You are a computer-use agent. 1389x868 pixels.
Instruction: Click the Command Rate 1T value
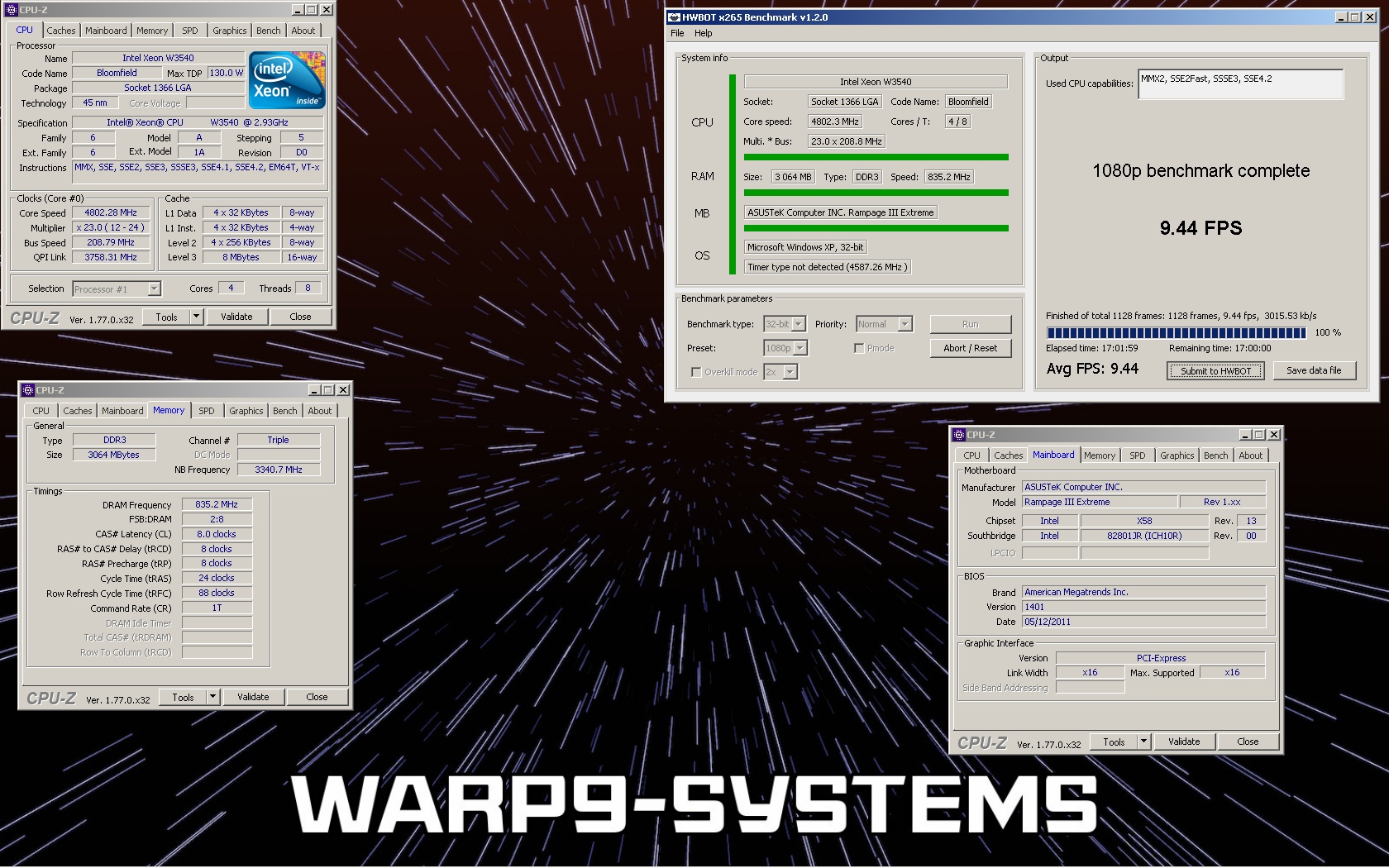click(x=217, y=608)
